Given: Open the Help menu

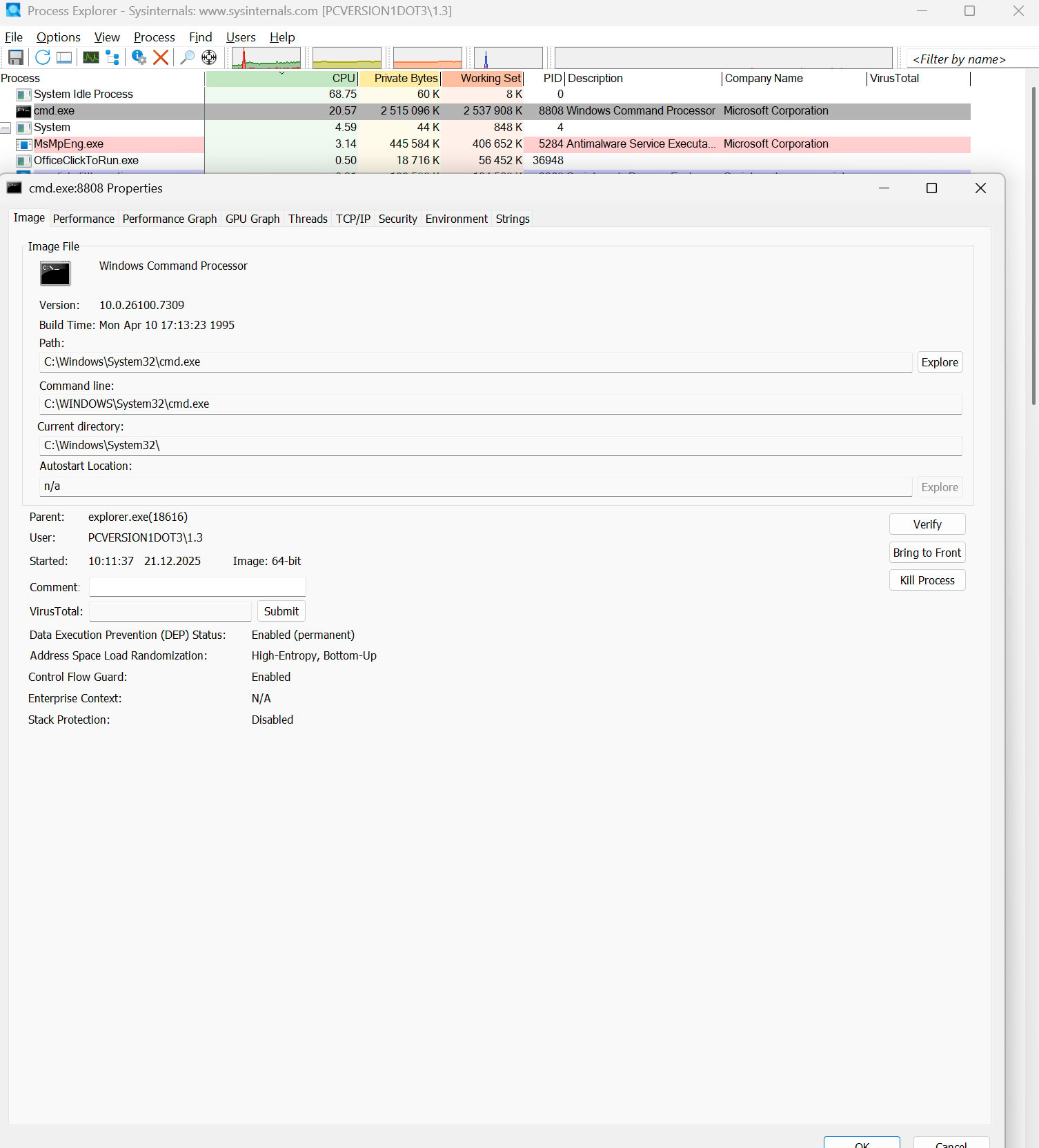Looking at the screenshot, I should click(282, 37).
